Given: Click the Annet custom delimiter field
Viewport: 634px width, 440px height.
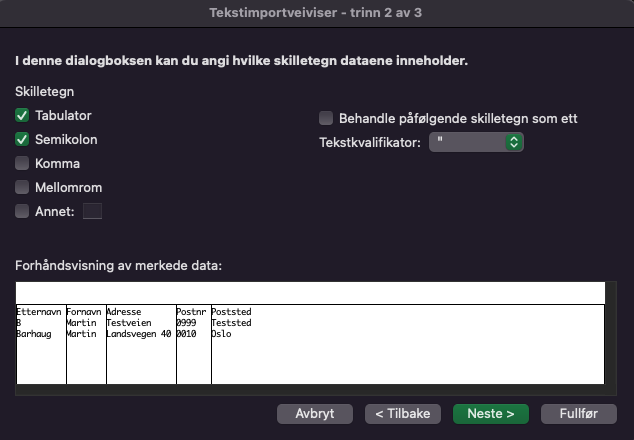Looking at the screenshot, I should click(92, 211).
